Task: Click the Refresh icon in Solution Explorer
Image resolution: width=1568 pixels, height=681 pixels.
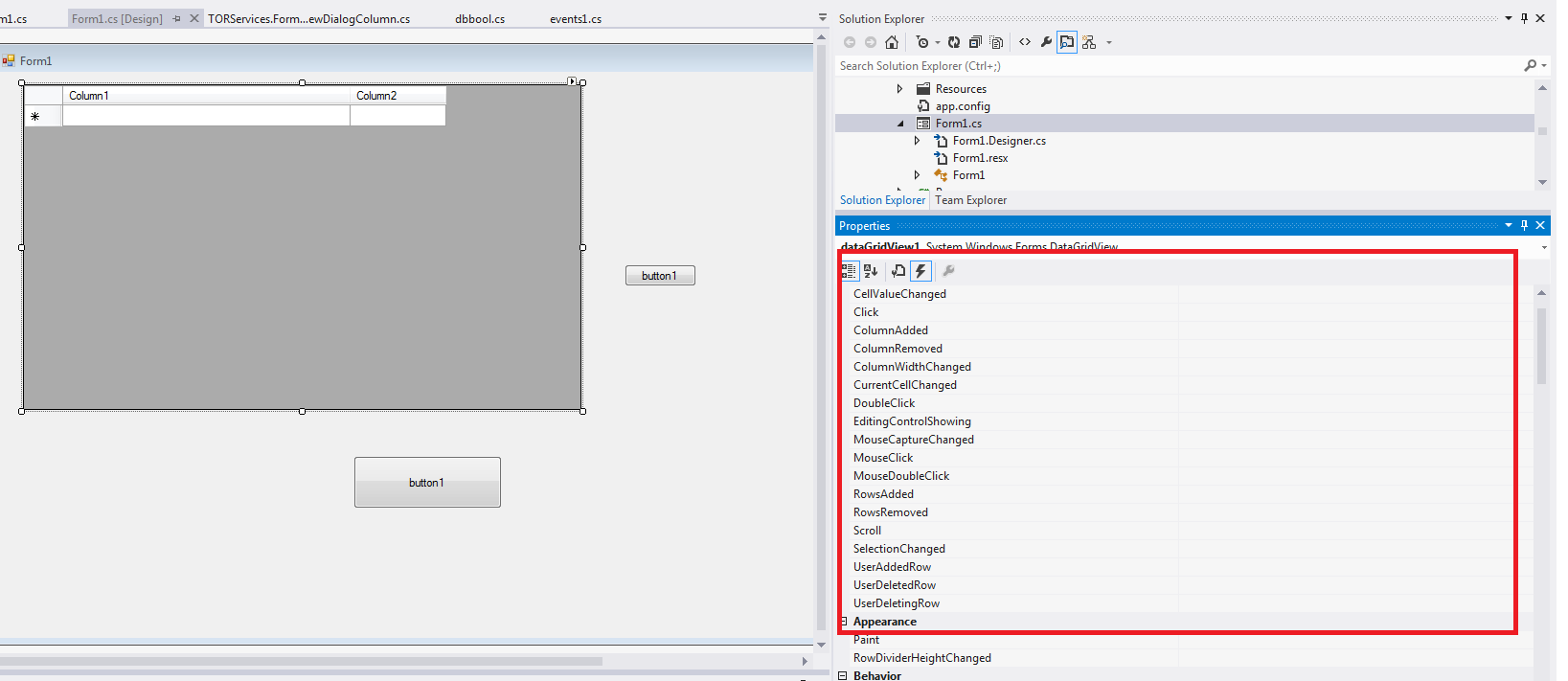Action: tap(954, 42)
